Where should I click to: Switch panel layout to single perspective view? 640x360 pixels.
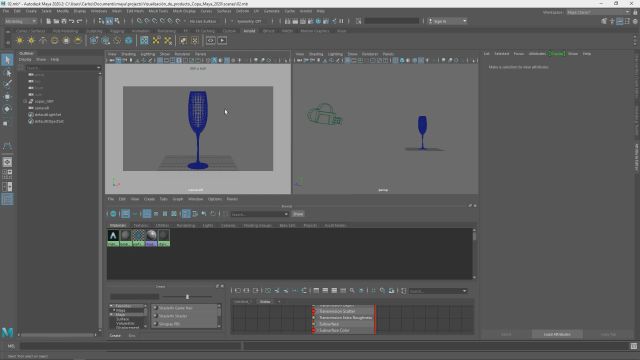click(x=7, y=162)
